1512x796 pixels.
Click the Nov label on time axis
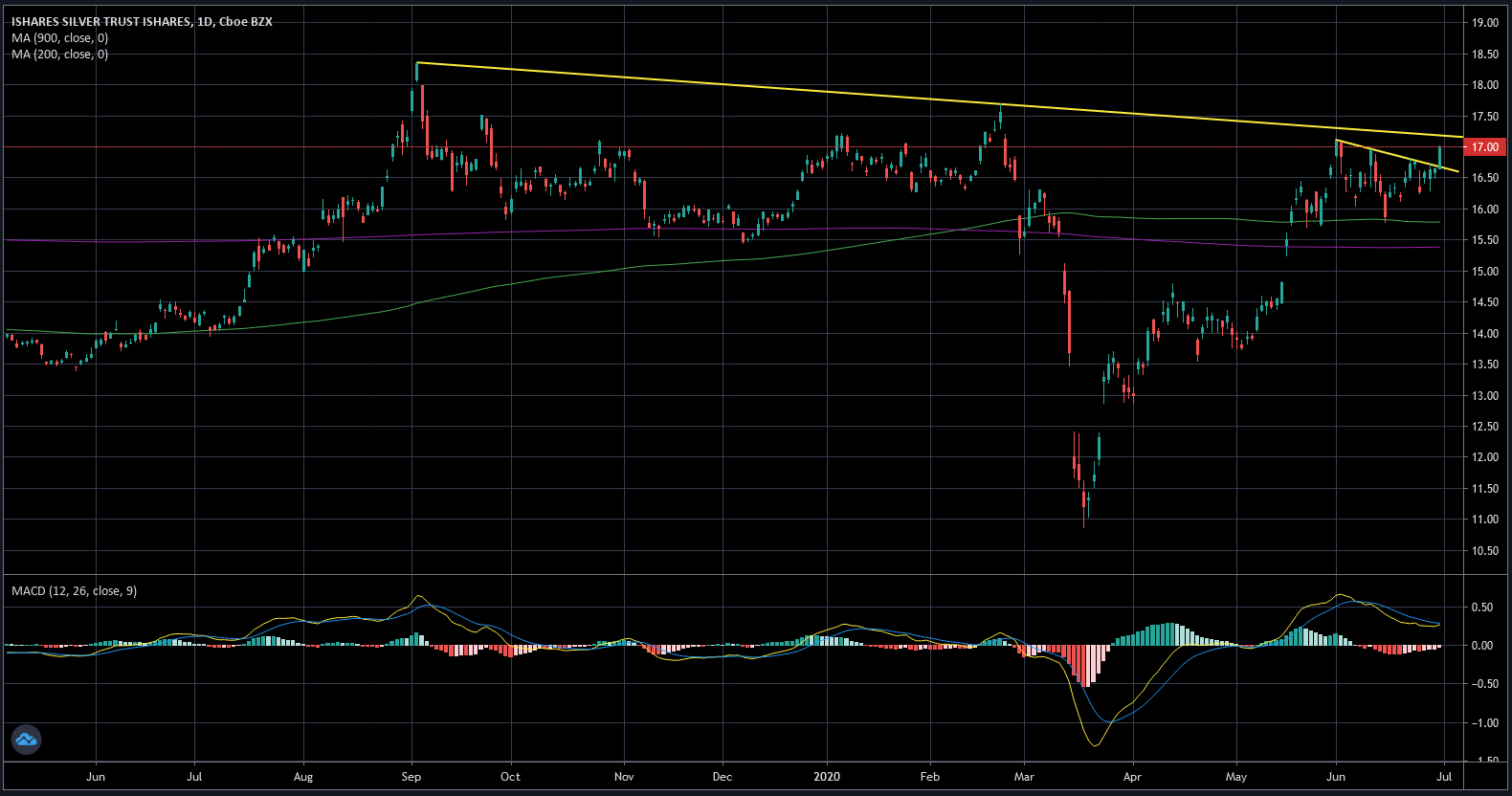[624, 777]
